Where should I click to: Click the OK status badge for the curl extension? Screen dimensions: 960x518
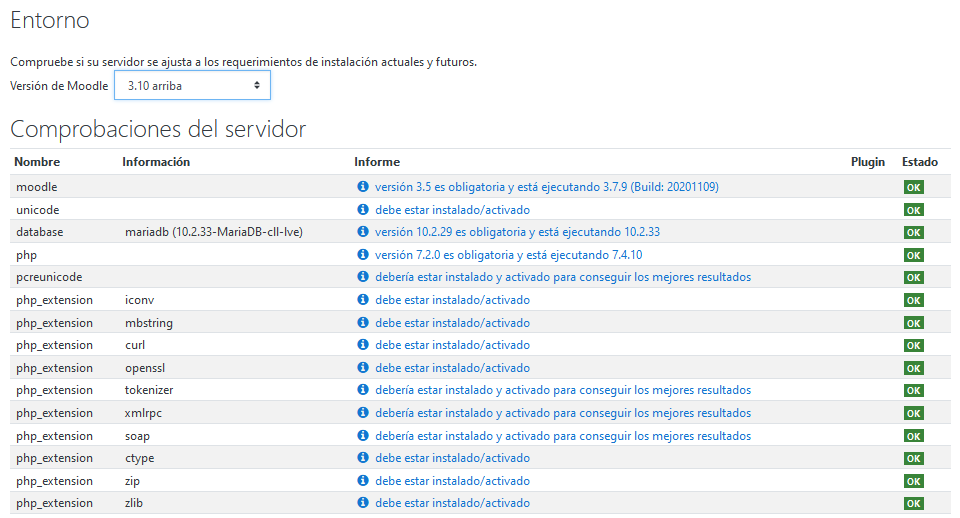[x=913, y=345]
